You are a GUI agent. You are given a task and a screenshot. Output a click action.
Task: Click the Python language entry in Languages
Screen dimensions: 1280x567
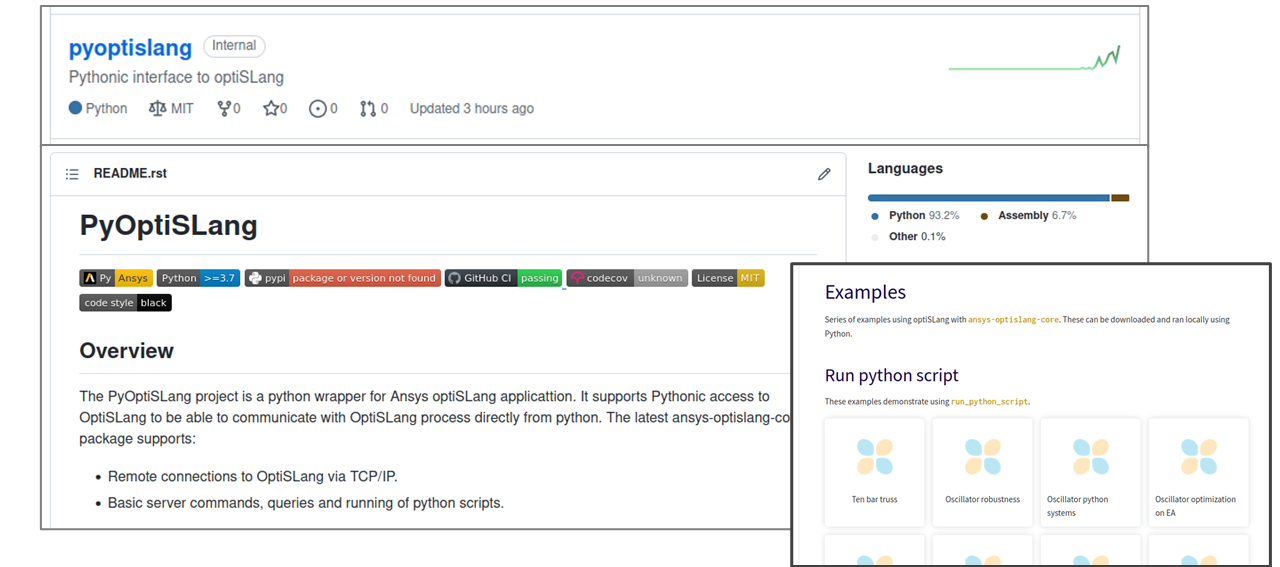point(907,215)
